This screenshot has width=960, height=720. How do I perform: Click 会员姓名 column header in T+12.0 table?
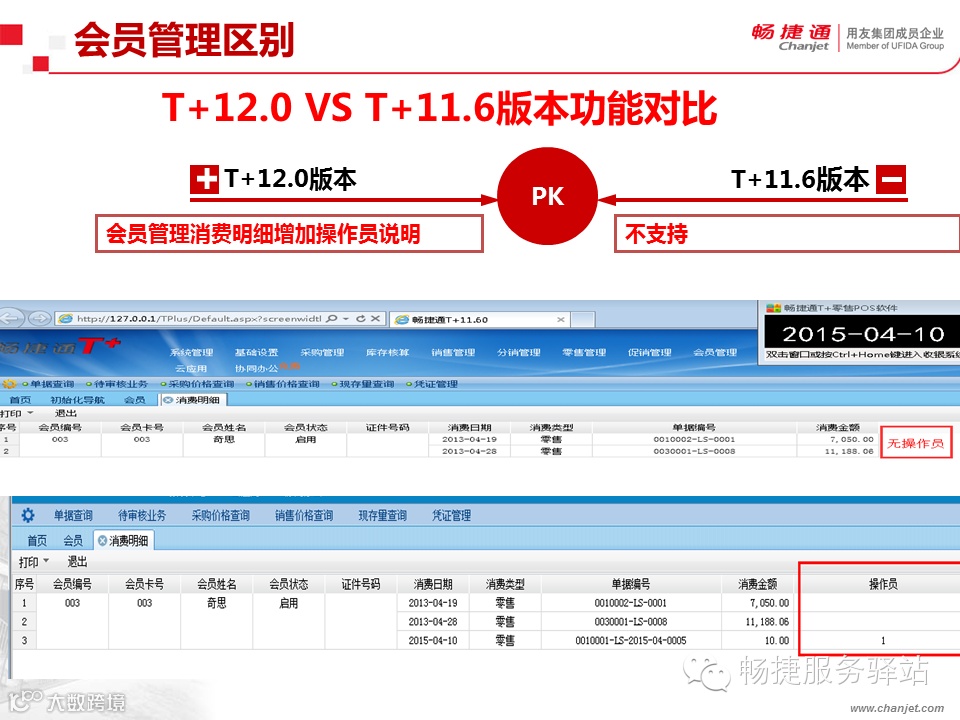216,584
